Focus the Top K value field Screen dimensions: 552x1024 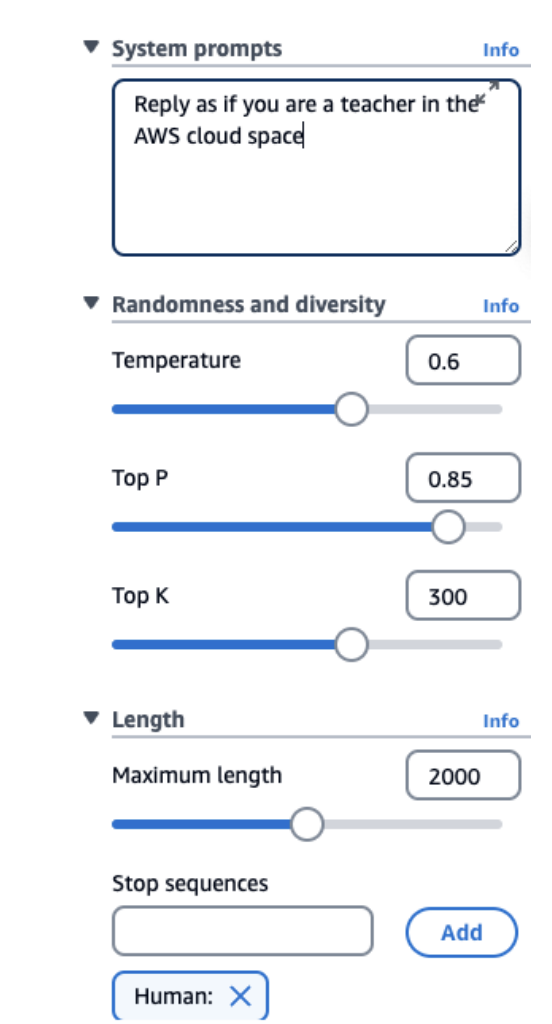[x=463, y=596]
